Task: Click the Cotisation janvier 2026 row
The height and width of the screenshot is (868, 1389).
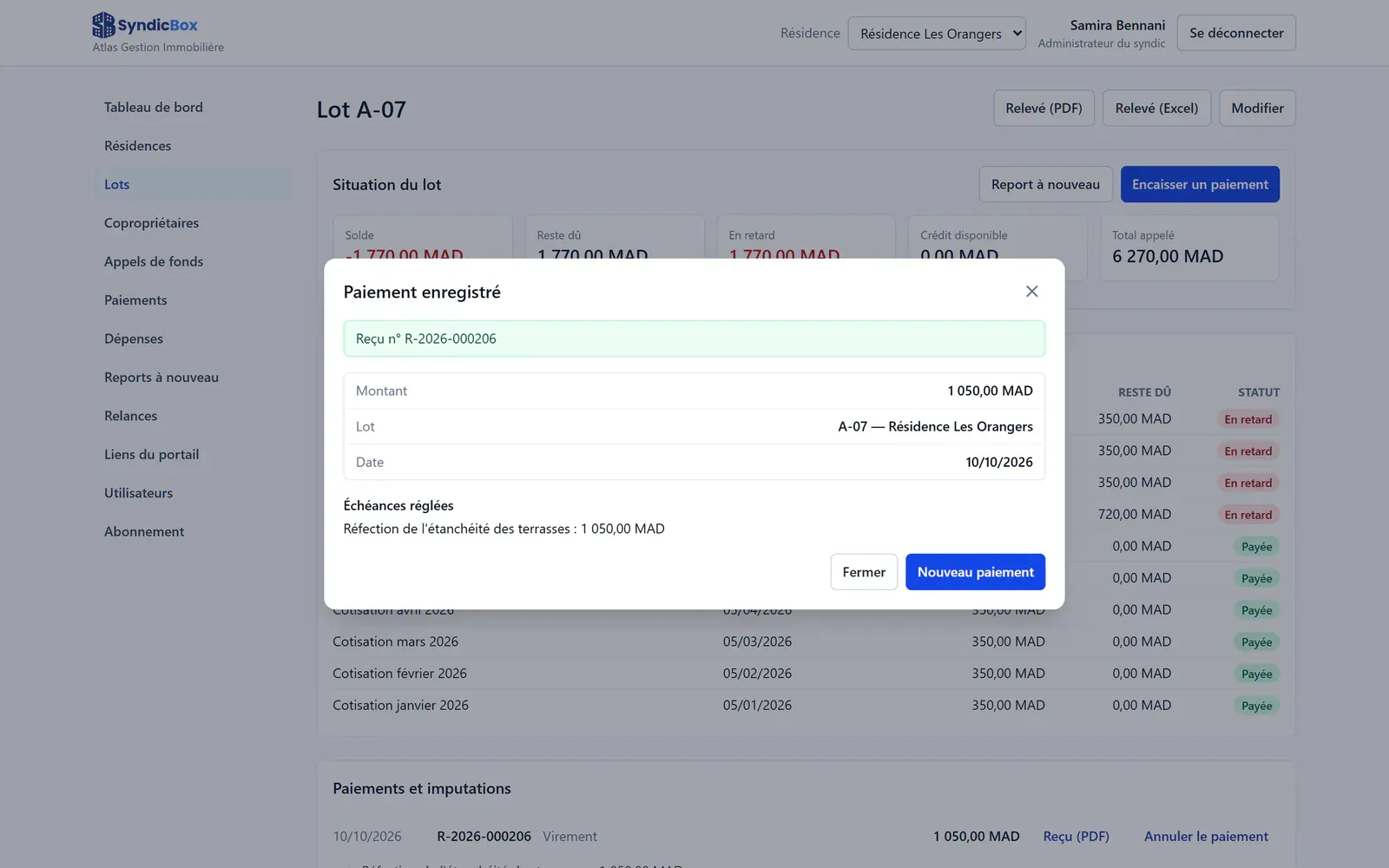Action: coord(806,706)
